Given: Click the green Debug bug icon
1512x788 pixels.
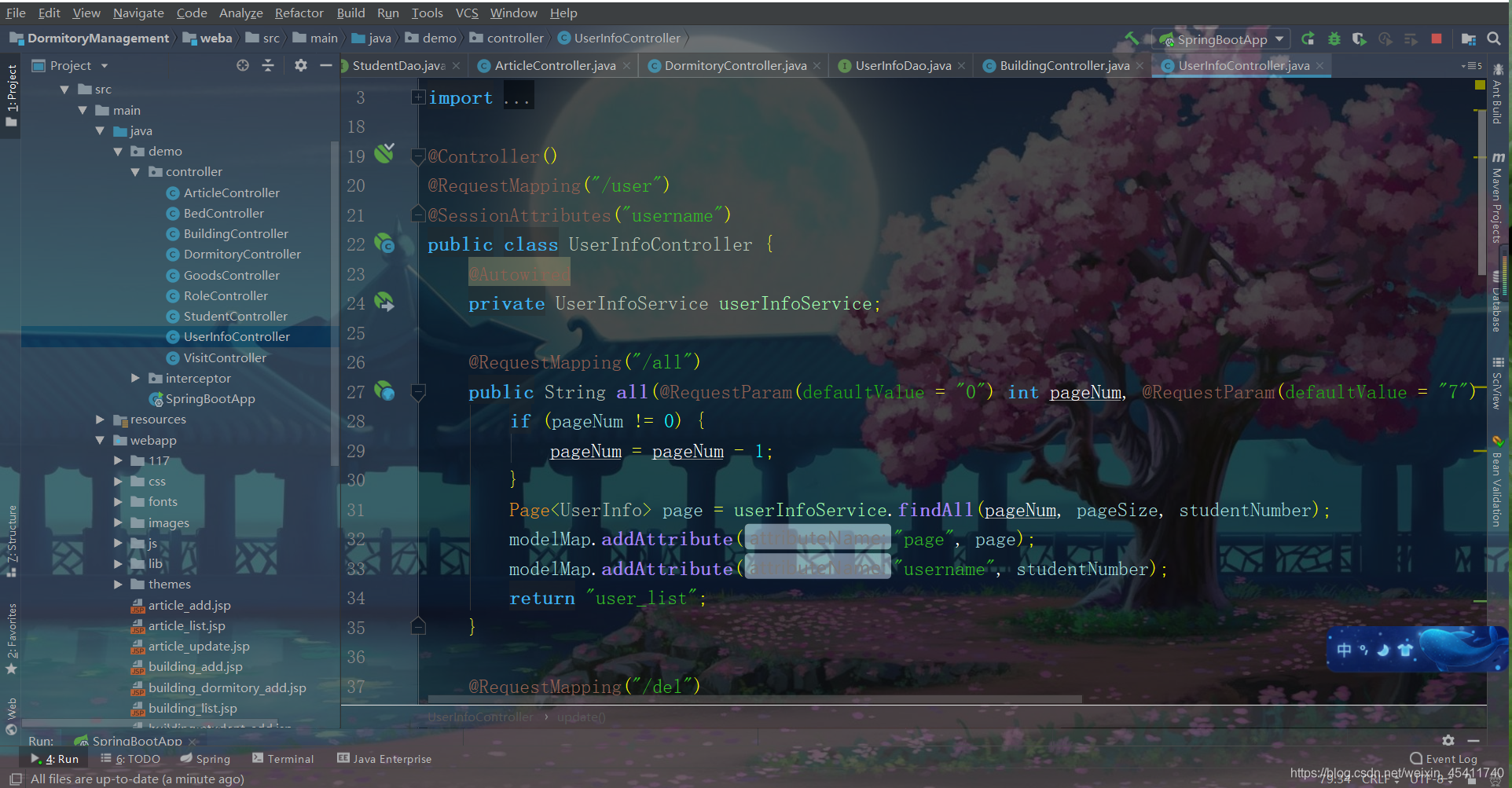Looking at the screenshot, I should tap(1334, 38).
